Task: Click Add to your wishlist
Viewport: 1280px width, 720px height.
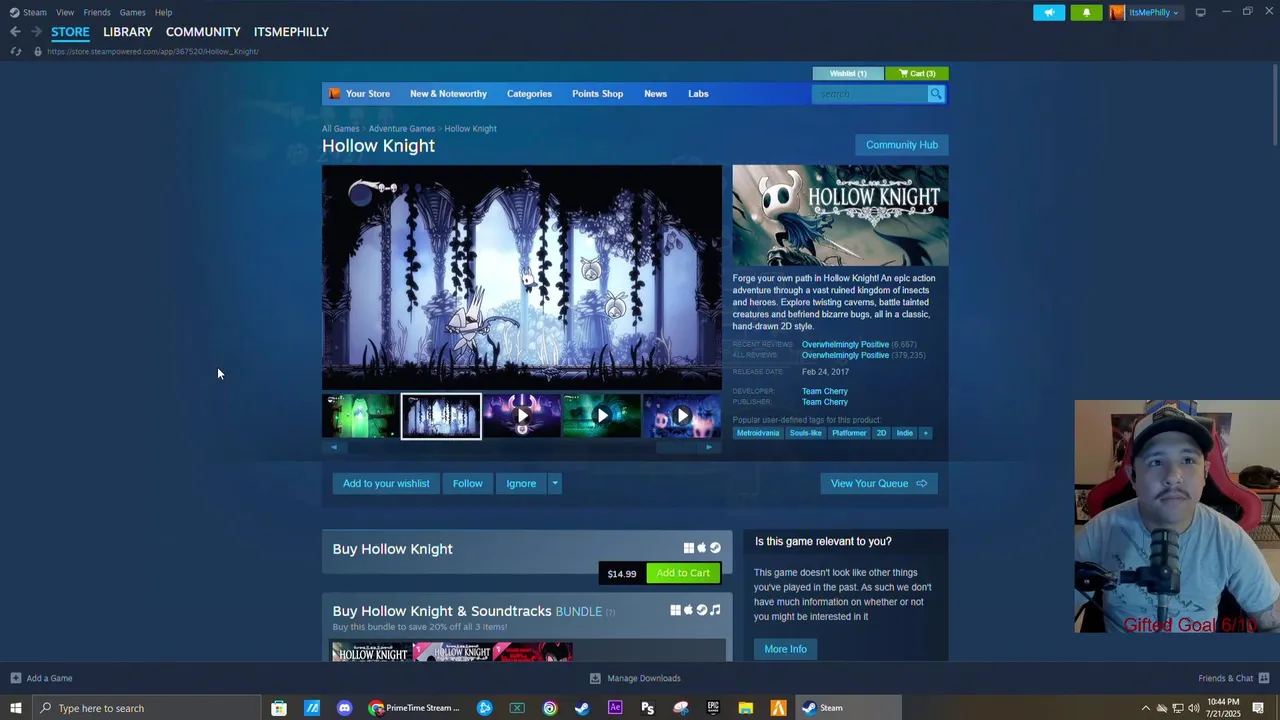Action: click(x=386, y=483)
